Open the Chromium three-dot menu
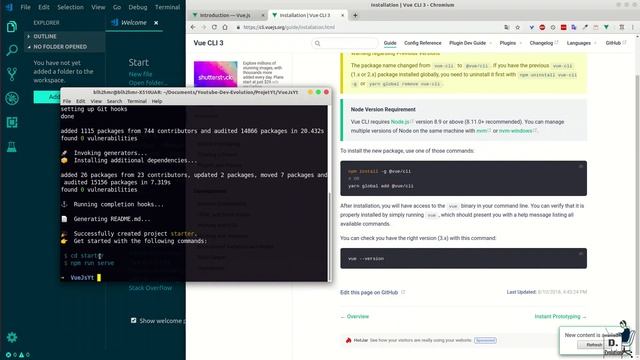Image resolution: width=640 pixels, height=360 pixels. (633, 27)
